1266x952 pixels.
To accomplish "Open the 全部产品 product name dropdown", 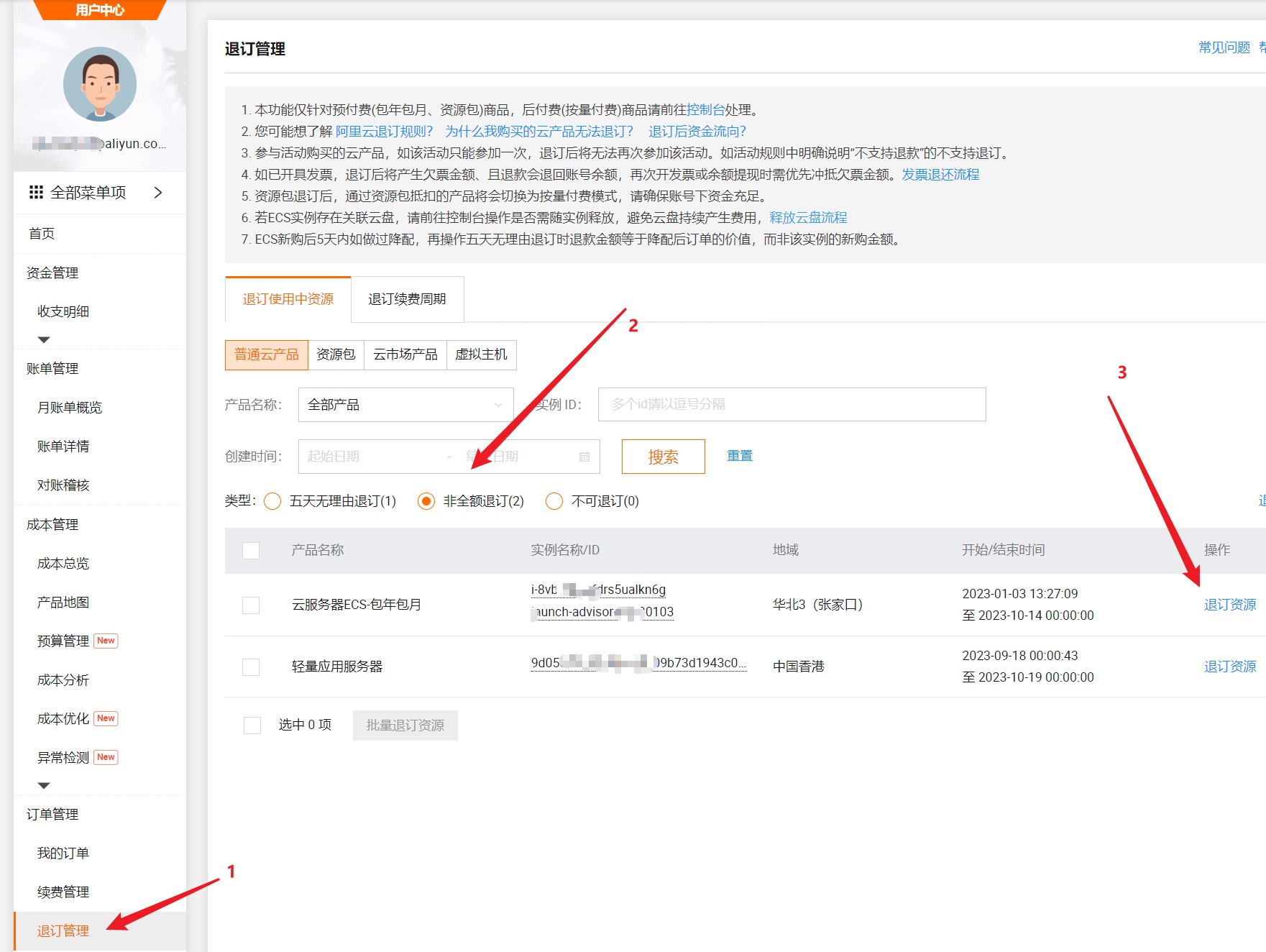I will (405, 405).
